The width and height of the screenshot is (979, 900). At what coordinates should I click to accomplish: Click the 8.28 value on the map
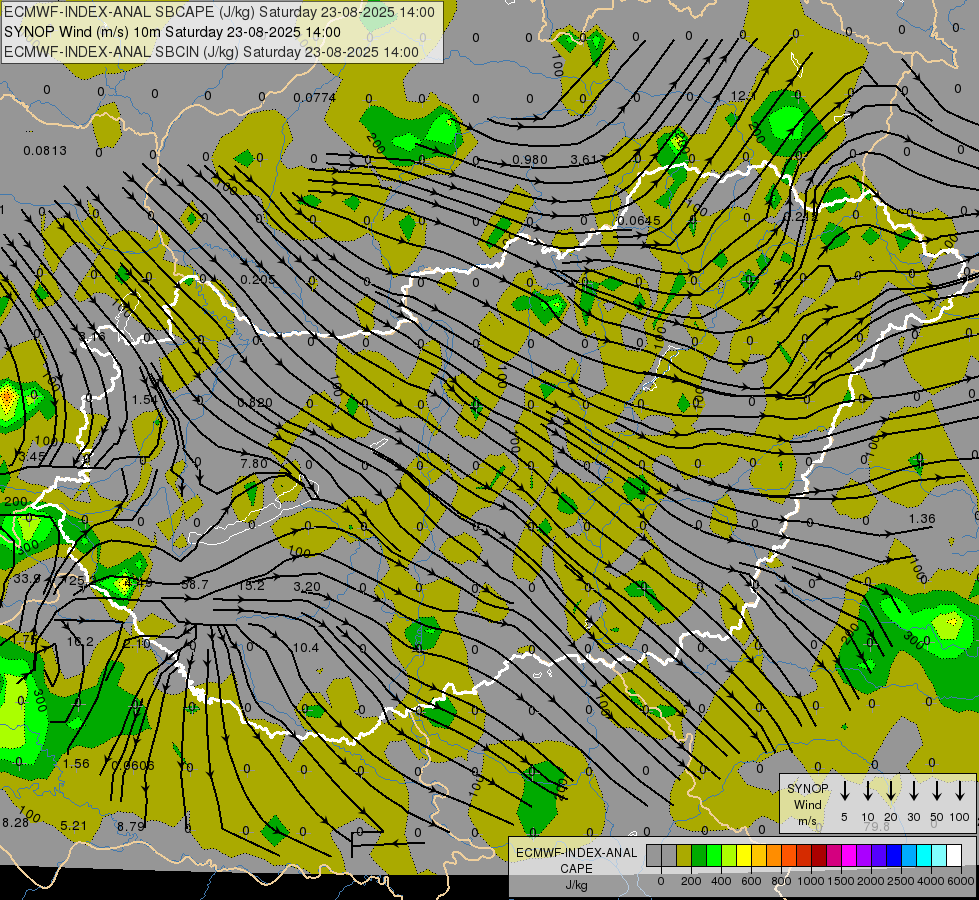tap(16, 823)
